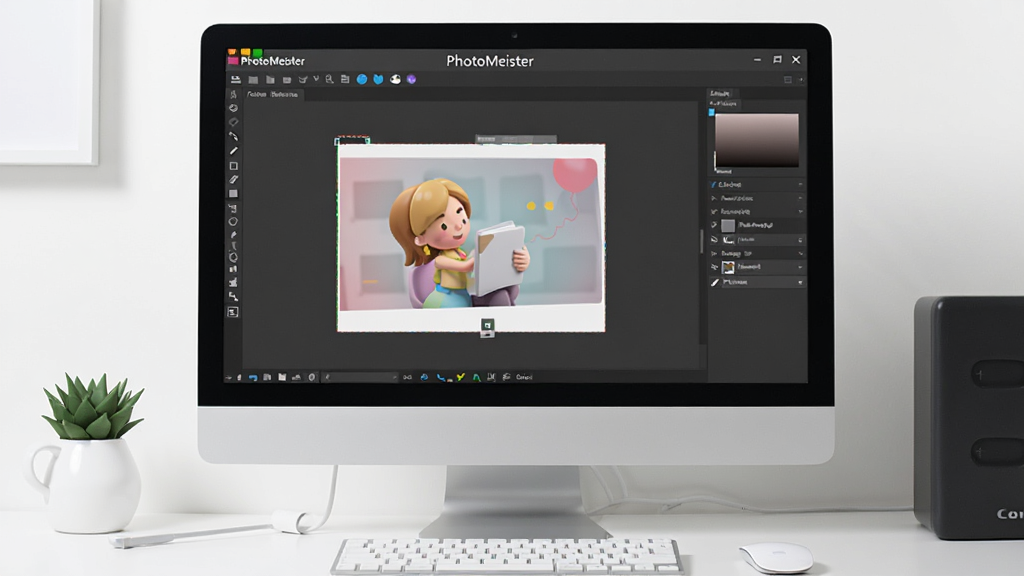Toggle visibility icon of the photo thumbnail layer
This screenshot has height=576, width=1024.
pos(714,267)
